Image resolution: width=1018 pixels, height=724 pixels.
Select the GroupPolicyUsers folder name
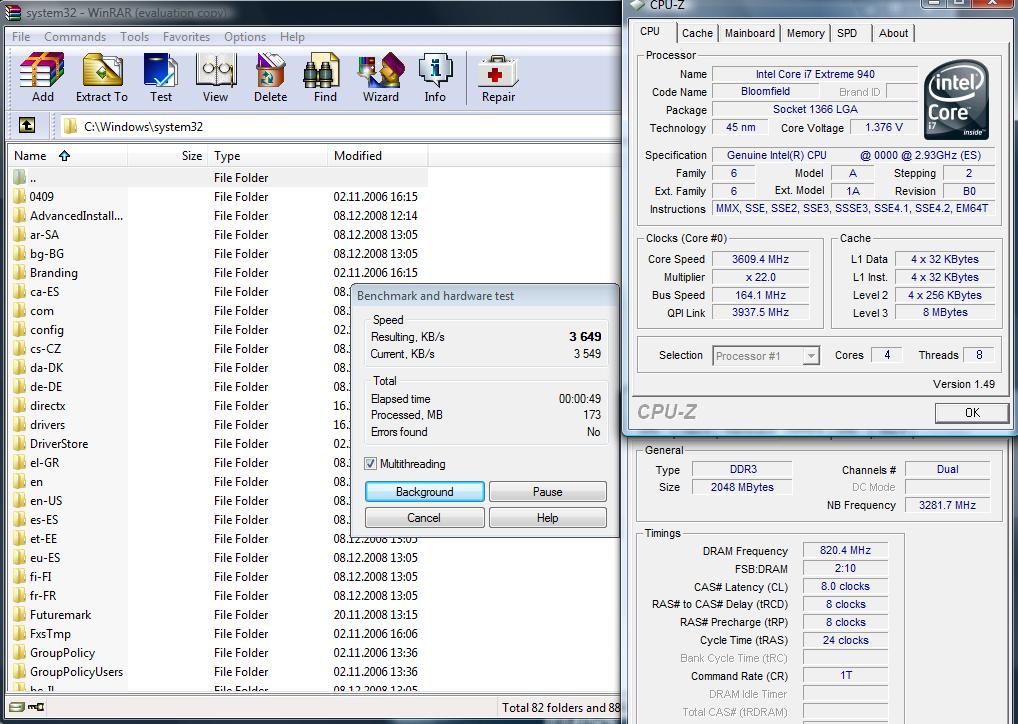[x=76, y=672]
